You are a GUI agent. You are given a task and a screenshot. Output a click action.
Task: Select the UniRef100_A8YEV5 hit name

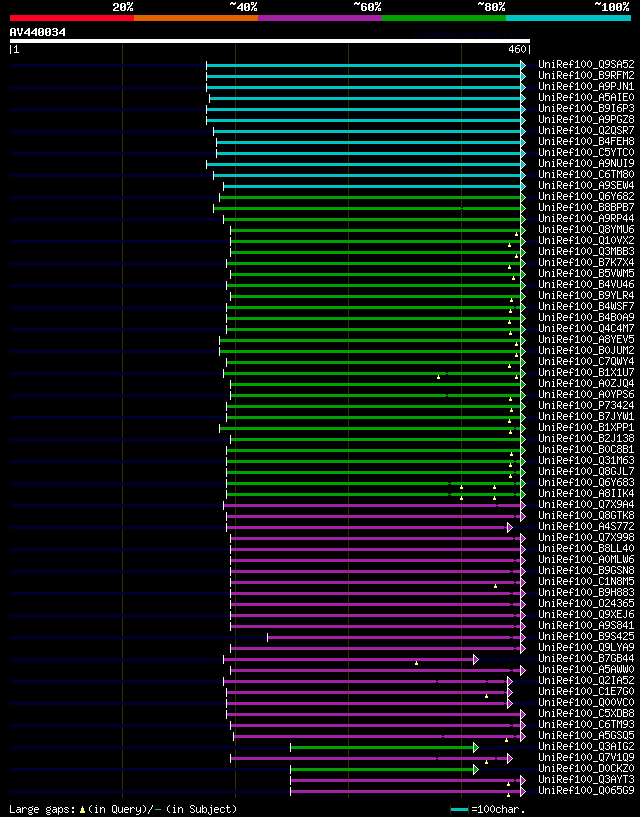pos(586,339)
